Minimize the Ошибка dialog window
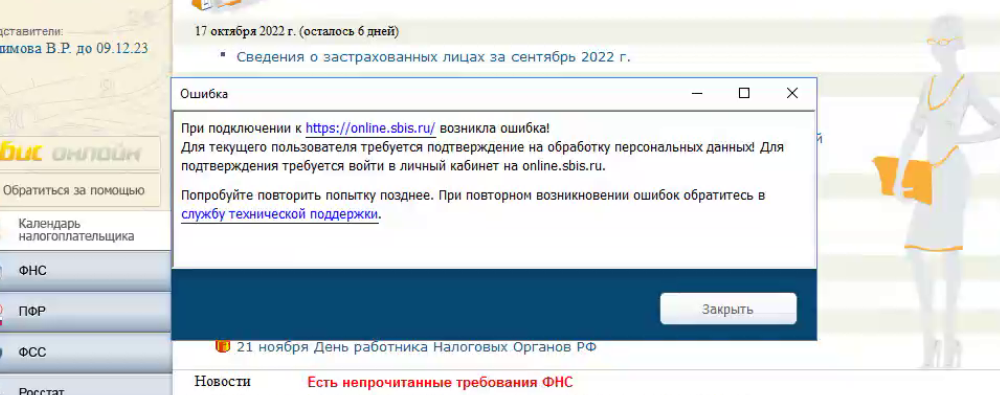1000x395 pixels. tap(697, 93)
